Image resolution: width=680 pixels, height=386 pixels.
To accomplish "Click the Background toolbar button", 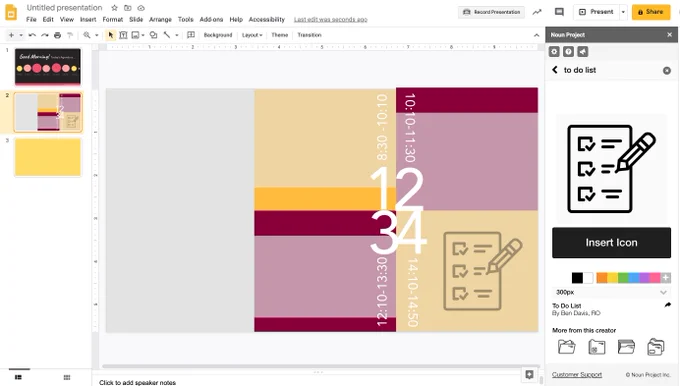I will tap(218, 35).
